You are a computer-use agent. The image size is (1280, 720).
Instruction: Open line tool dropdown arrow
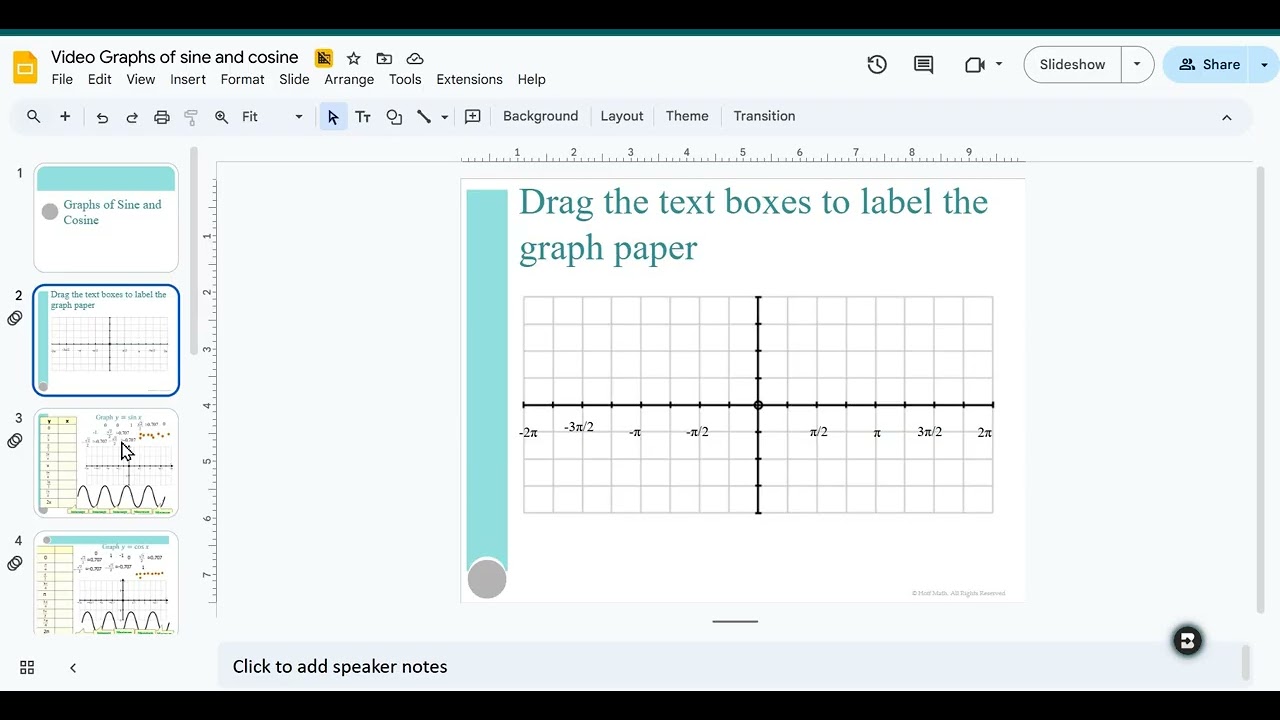[x=444, y=117]
